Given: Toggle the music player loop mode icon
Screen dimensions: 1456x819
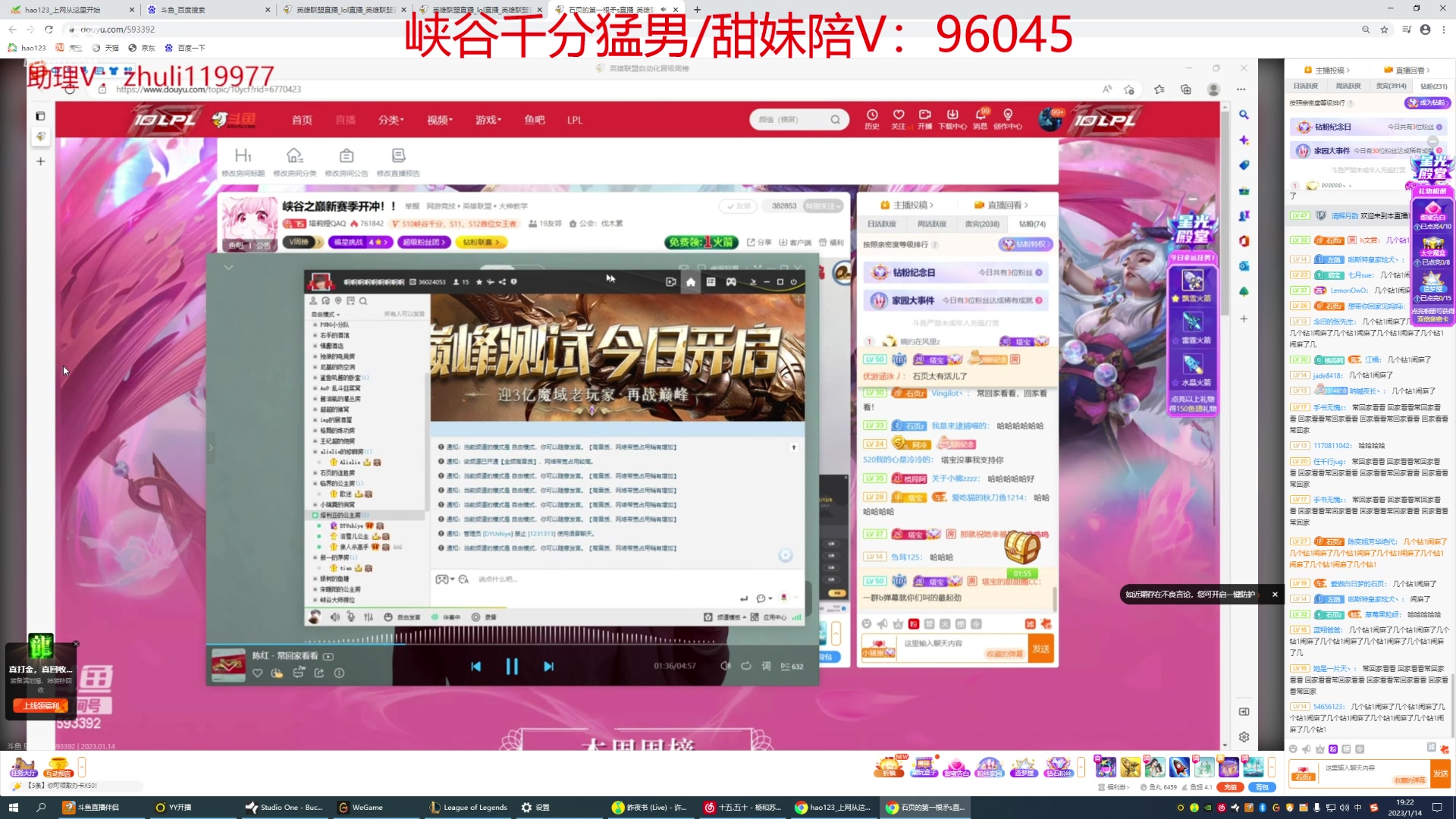Looking at the screenshot, I should click(745, 666).
